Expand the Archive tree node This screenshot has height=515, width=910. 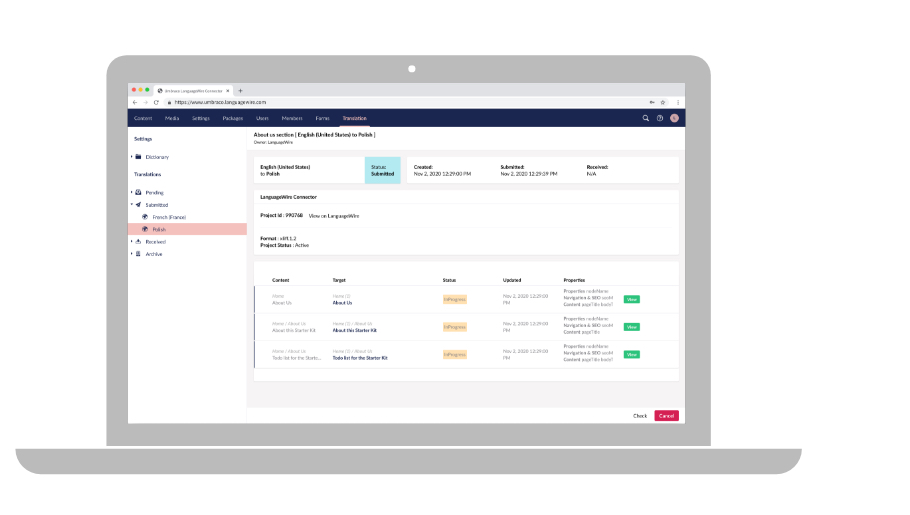tap(131, 254)
